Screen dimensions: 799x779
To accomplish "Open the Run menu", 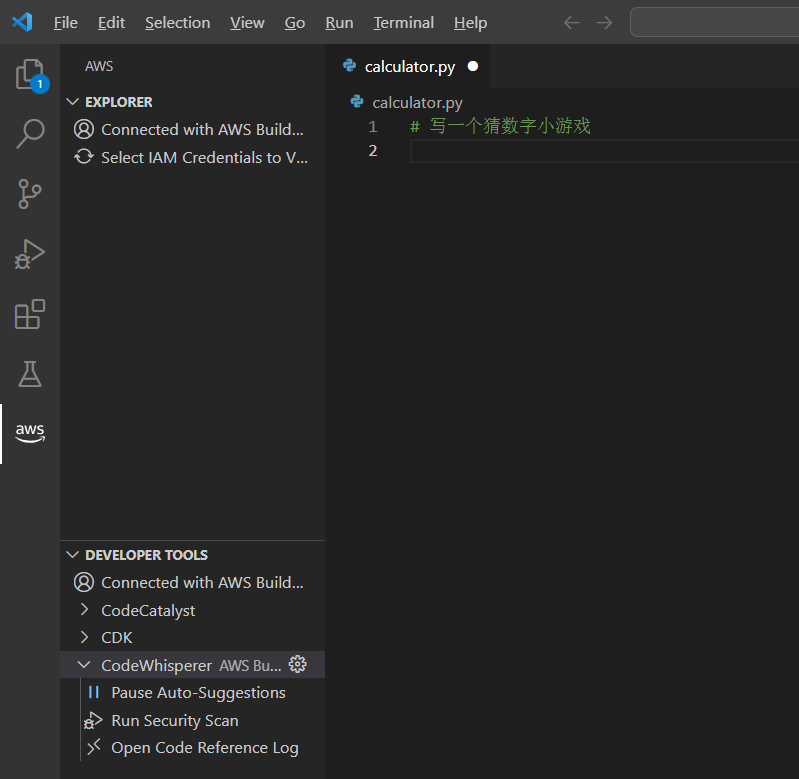I will coord(339,22).
